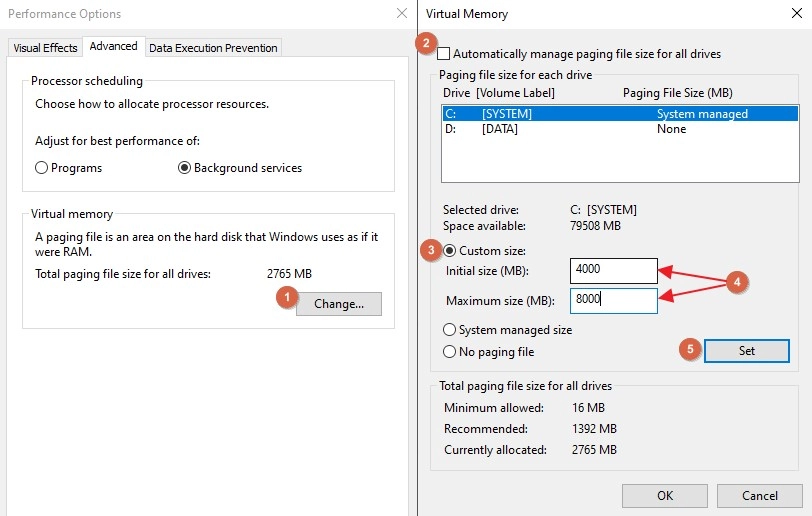This screenshot has width=812, height=516.
Task: Close the Performance Options window
Action: 402,13
